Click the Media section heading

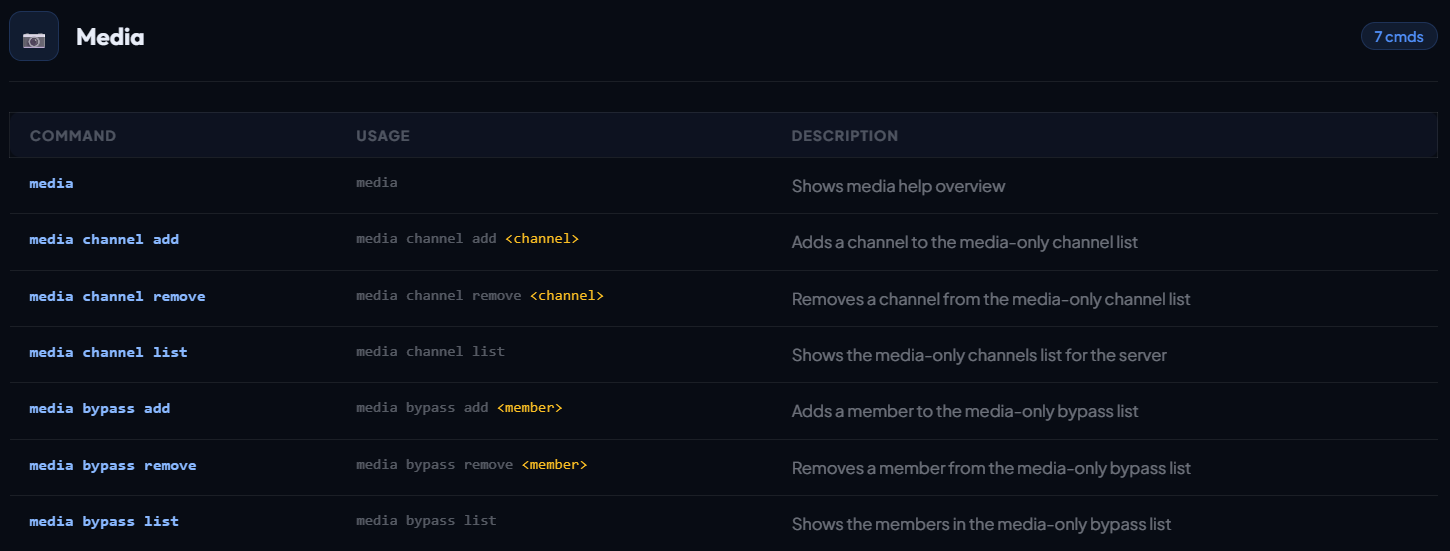[110, 37]
